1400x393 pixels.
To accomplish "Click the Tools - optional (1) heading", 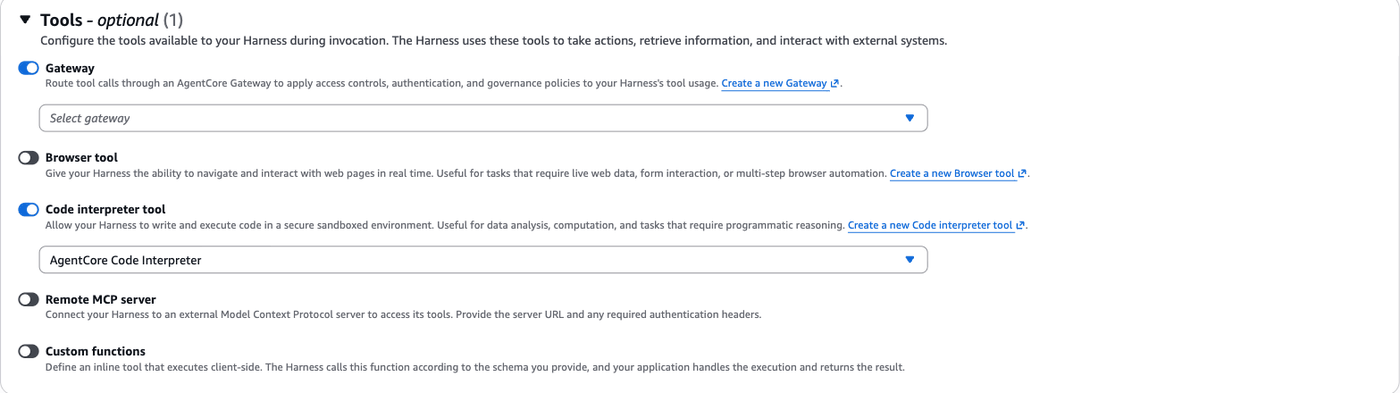I will click(x=112, y=20).
